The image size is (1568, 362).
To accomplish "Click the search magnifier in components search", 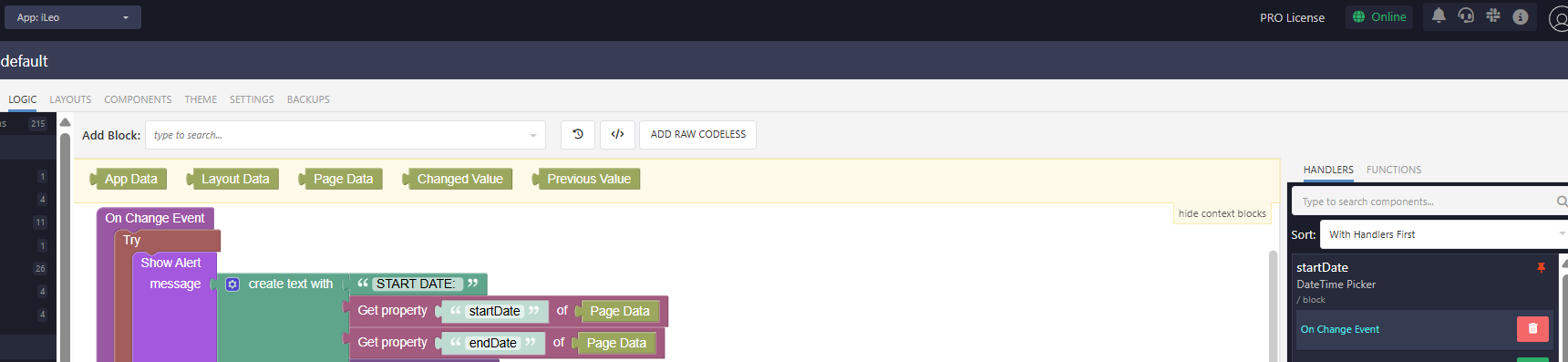I will pos(1561,202).
